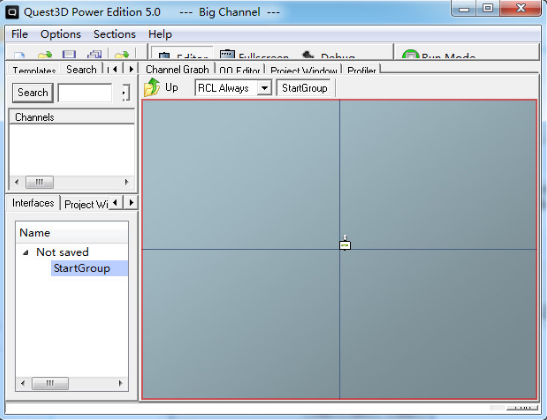Switch to the Profiler tab
The height and width of the screenshot is (420, 547).
(361, 69)
